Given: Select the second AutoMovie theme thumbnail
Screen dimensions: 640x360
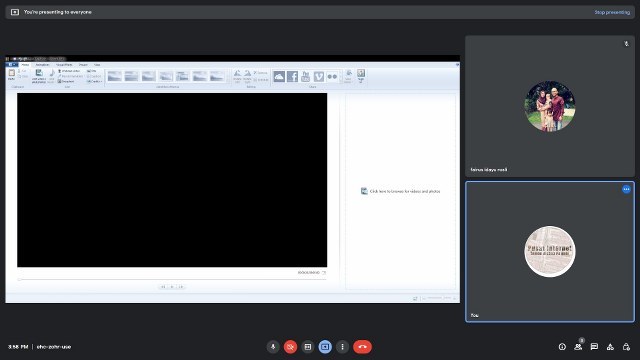Looking at the screenshot, I should [131, 76].
